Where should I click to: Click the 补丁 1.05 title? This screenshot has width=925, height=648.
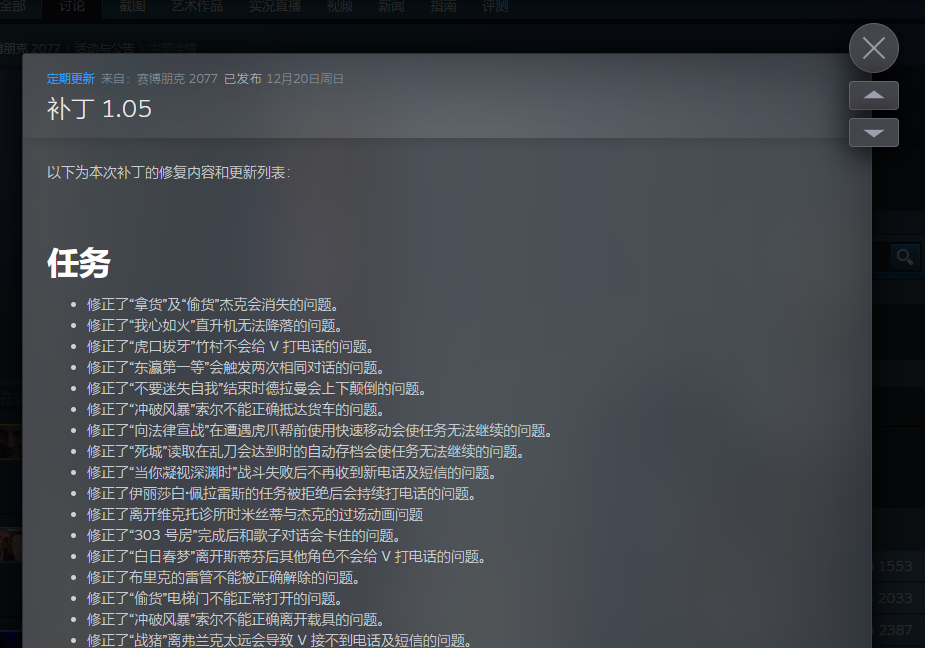(99, 109)
